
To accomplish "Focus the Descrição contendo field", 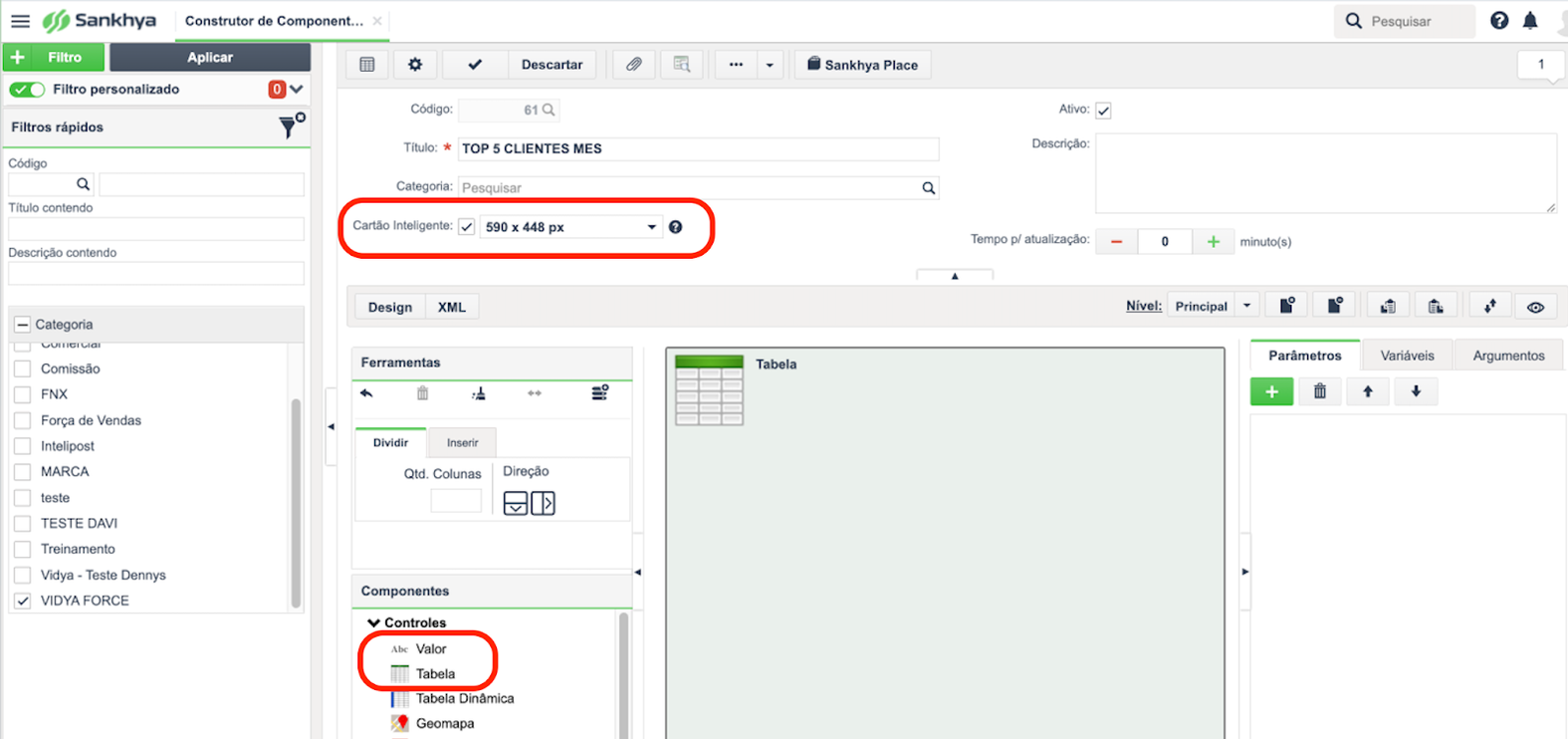I will tap(156, 274).
